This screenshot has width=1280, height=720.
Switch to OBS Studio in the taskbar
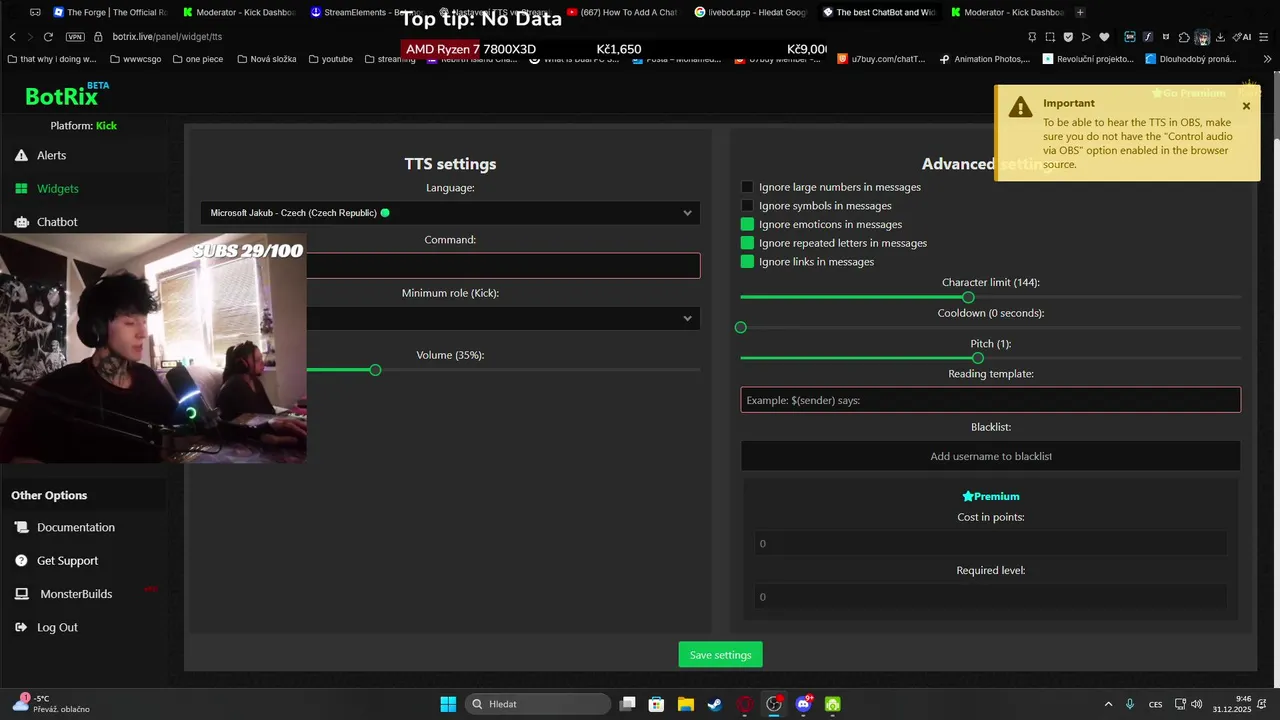774,704
